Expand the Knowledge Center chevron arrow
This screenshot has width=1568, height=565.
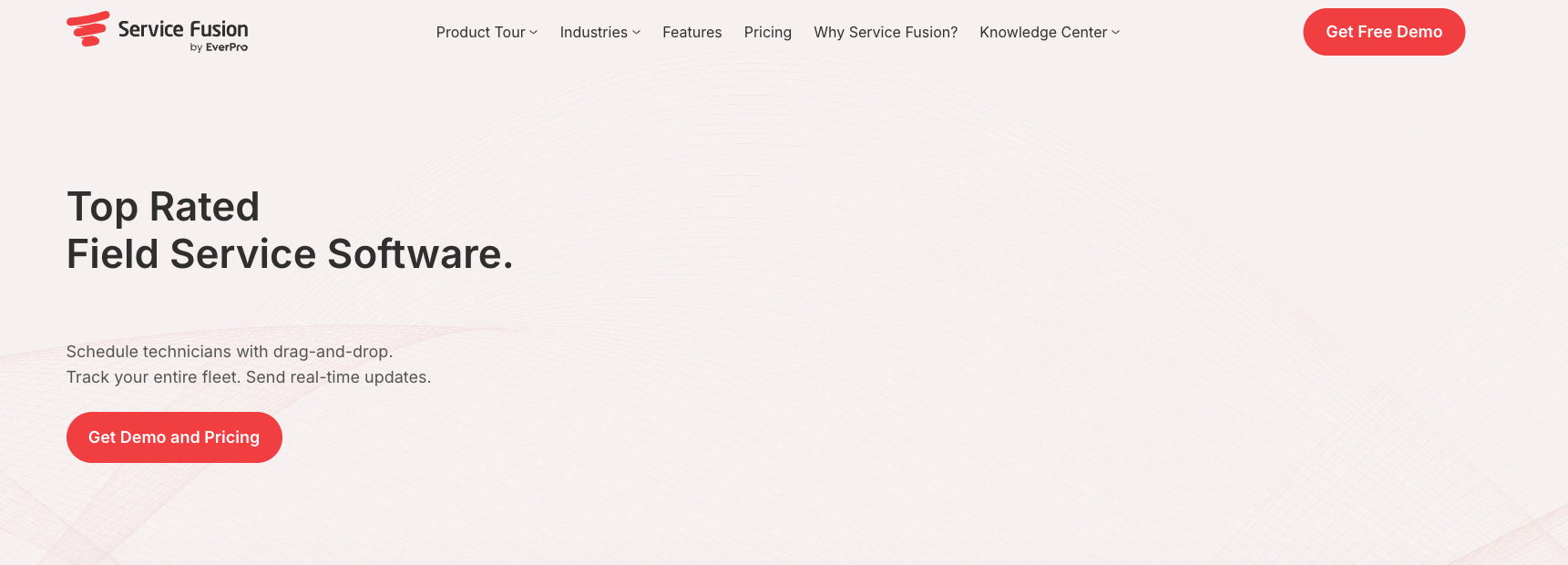(1116, 33)
